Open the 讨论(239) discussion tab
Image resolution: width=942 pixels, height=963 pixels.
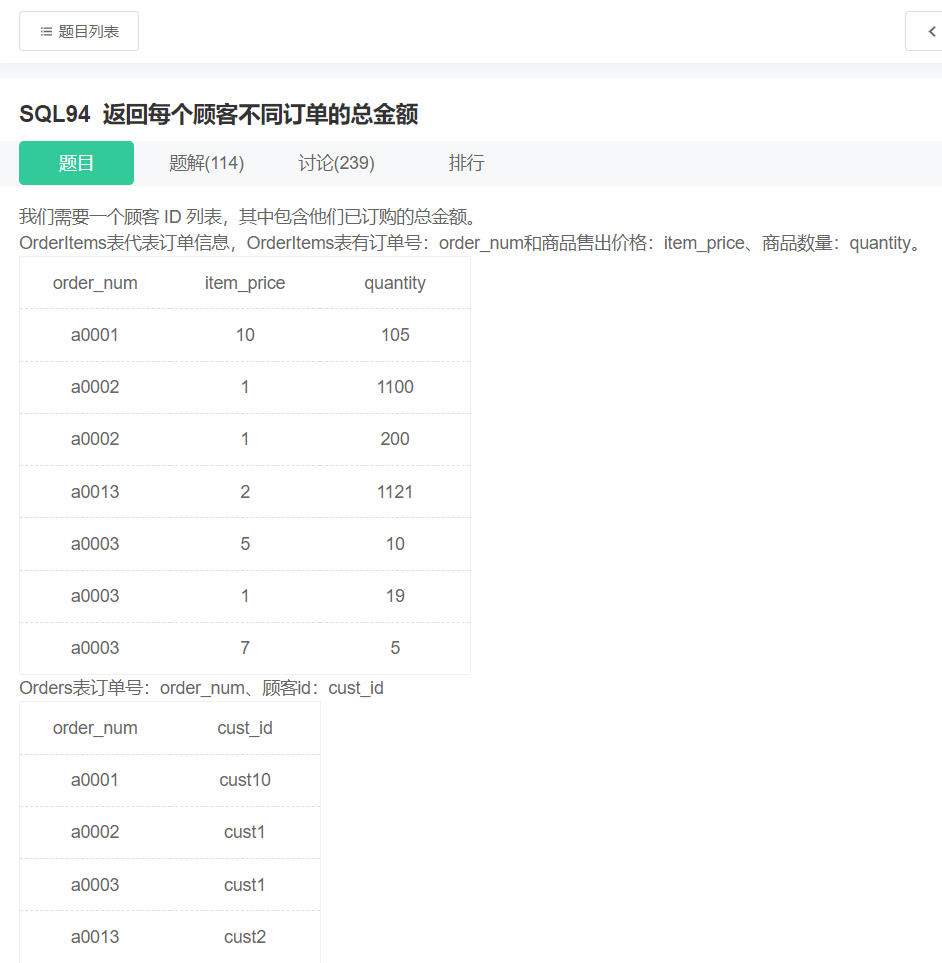click(337, 163)
